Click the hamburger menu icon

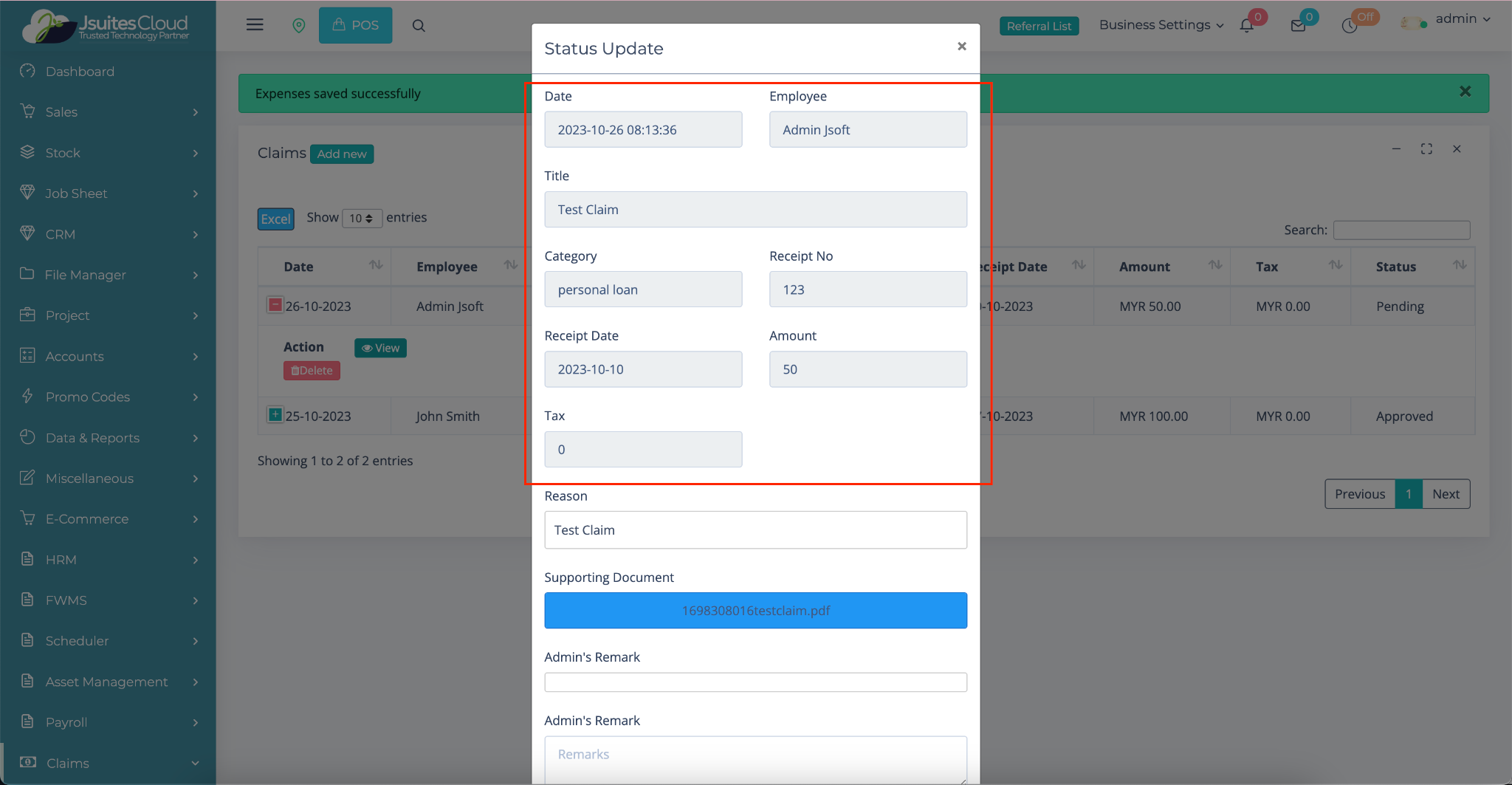255,25
